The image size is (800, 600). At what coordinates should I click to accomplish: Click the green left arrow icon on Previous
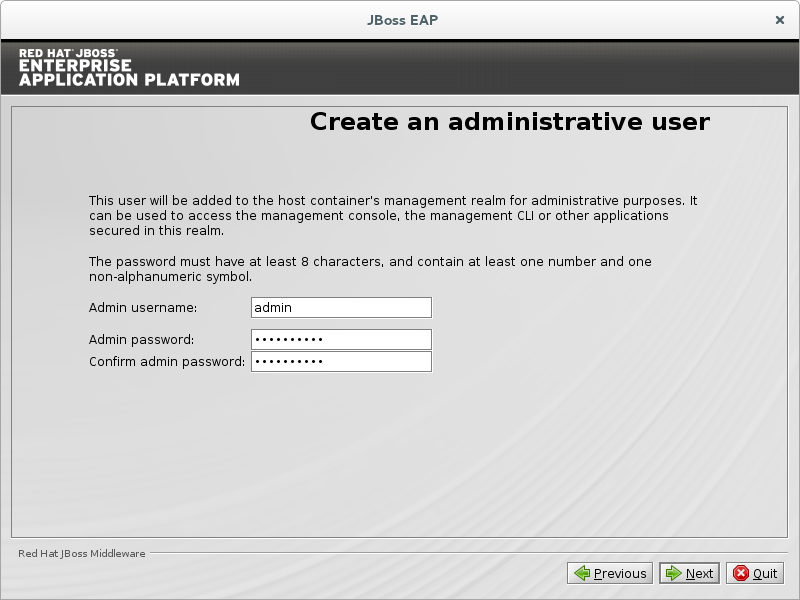tap(582, 573)
